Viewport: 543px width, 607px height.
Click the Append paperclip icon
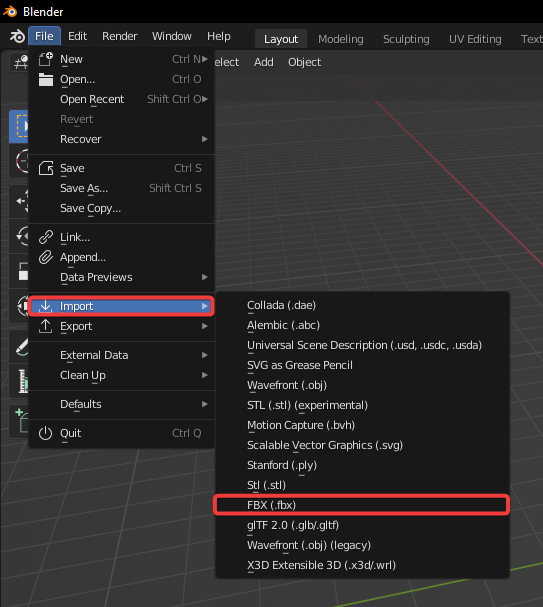[46, 257]
